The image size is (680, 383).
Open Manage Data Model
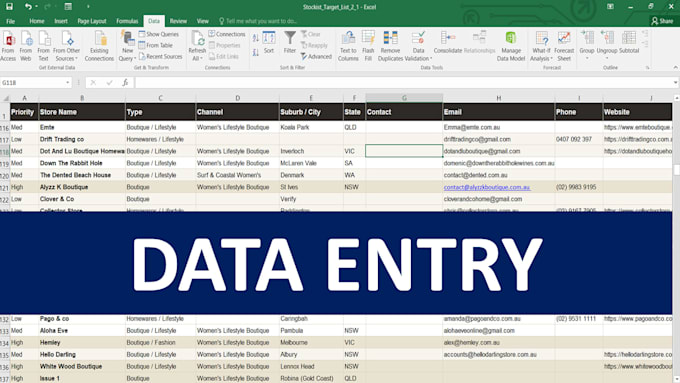point(511,47)
